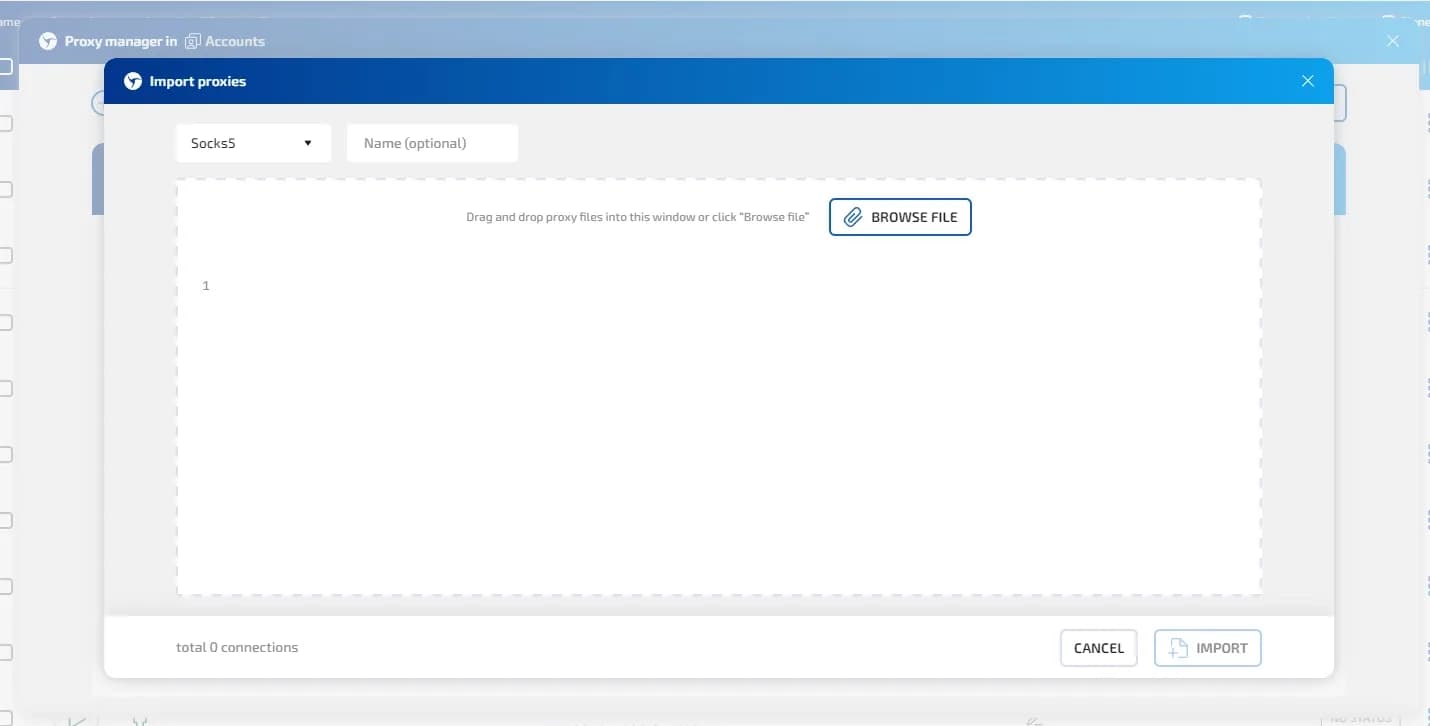This screenshot has height=726, width=1430.
Task: Close the Proxy manager window
Action: pos(1393,41)
